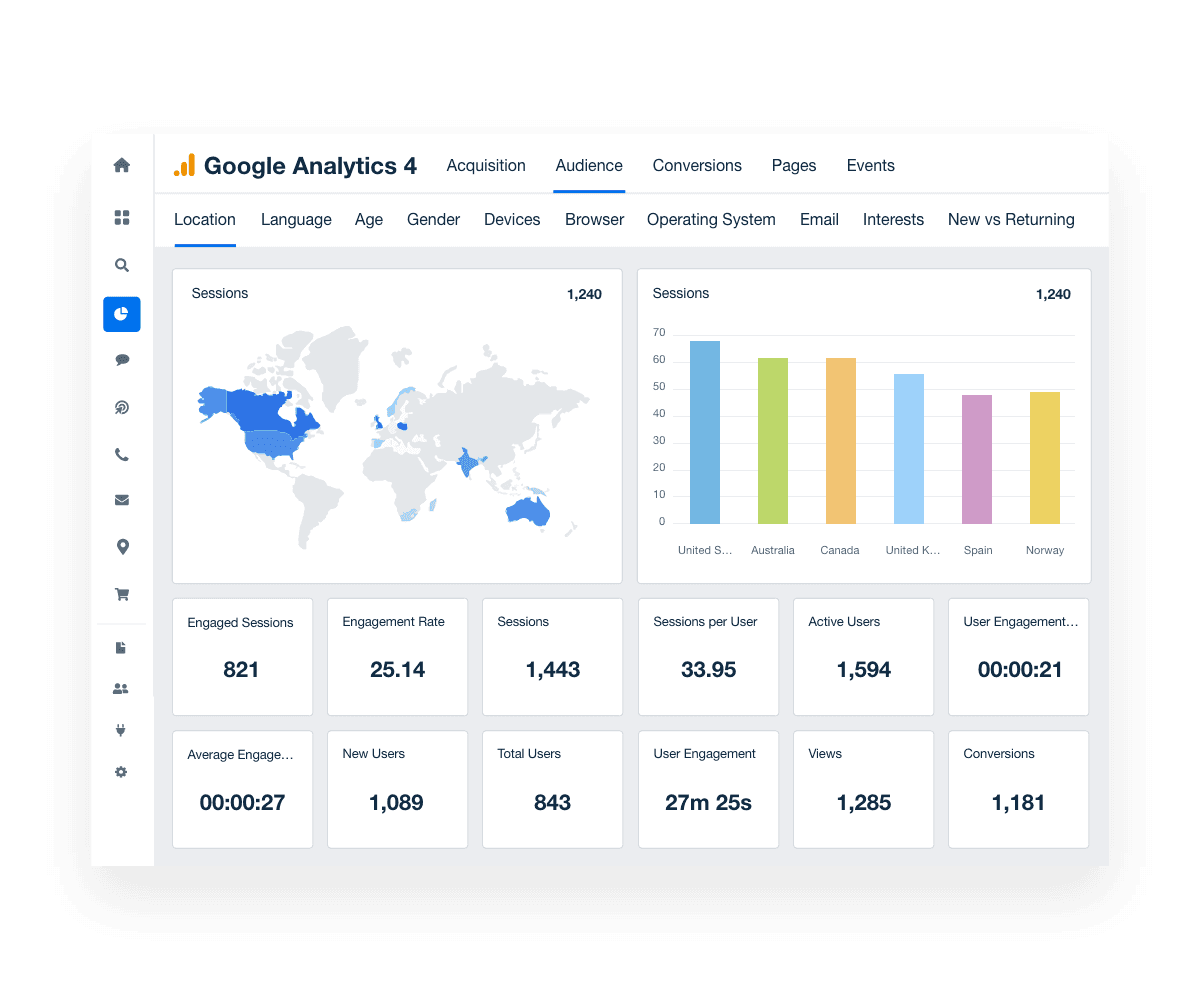Open the Acquisition section

click(x=486, y=165)
